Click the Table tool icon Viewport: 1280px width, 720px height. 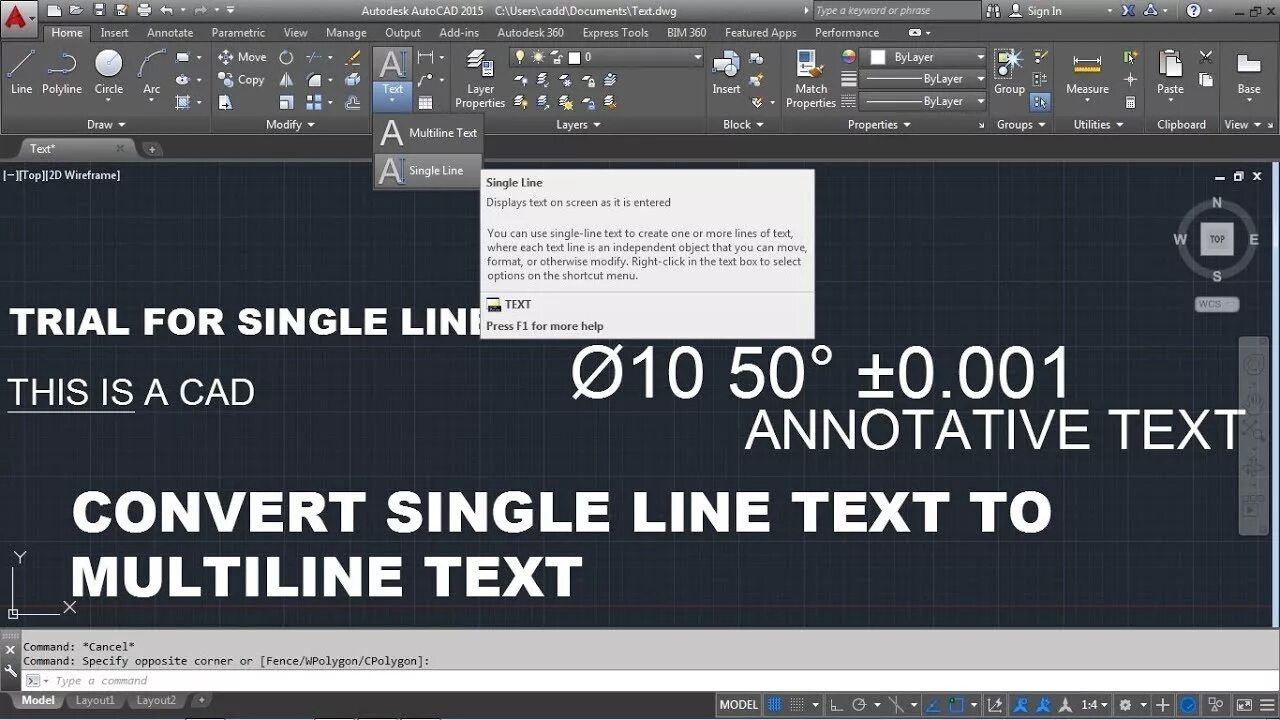pos(426,102)
